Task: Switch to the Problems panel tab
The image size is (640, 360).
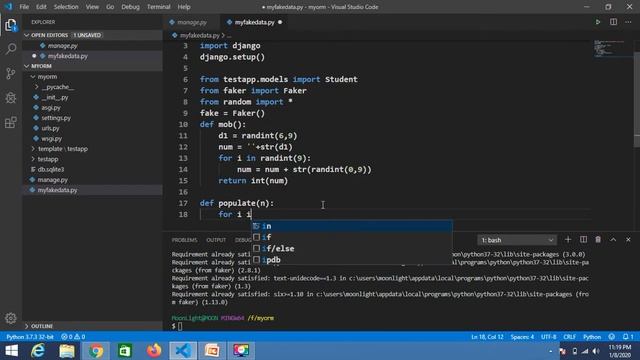Action: 184,240
